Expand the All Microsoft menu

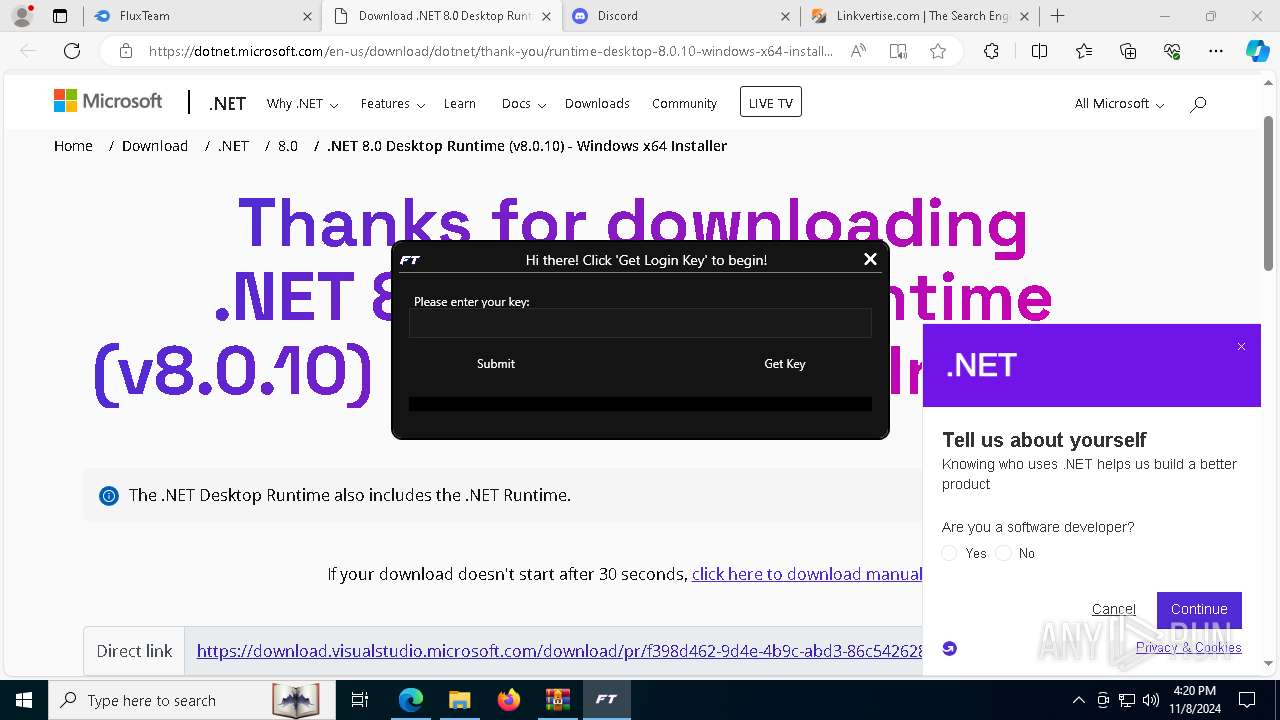coord(1119,104)
